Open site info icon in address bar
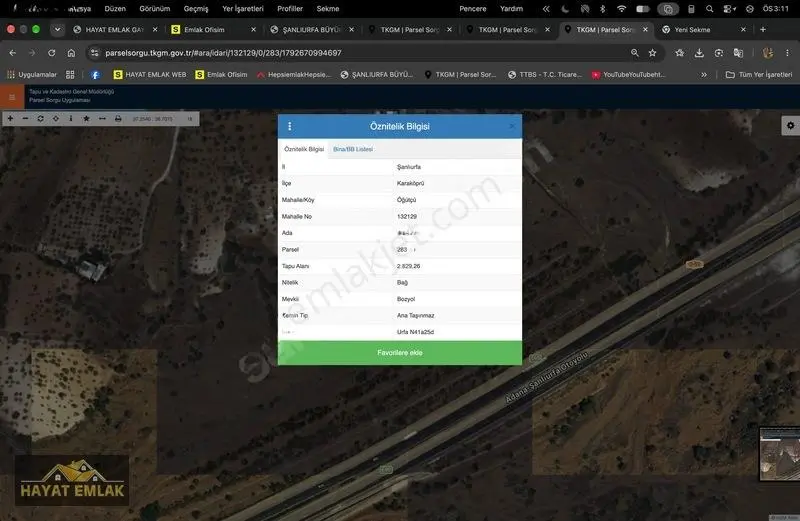 point(94,53)
